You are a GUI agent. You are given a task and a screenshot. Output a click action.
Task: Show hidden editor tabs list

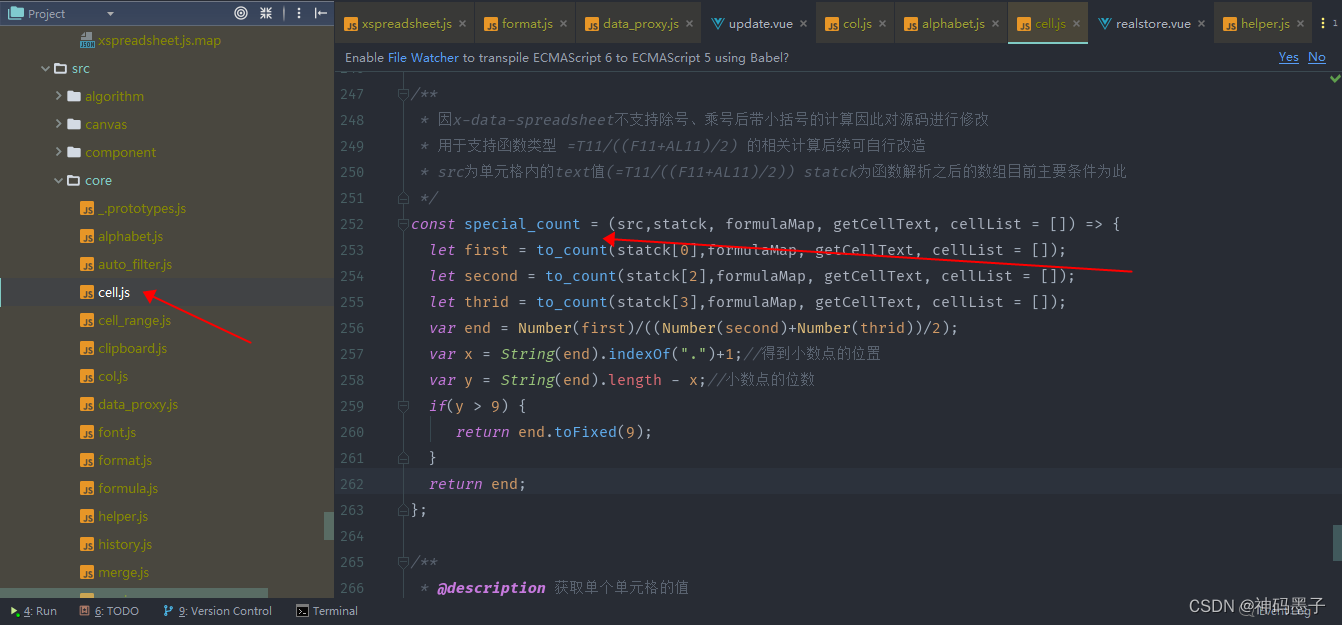coord(1326,23)
